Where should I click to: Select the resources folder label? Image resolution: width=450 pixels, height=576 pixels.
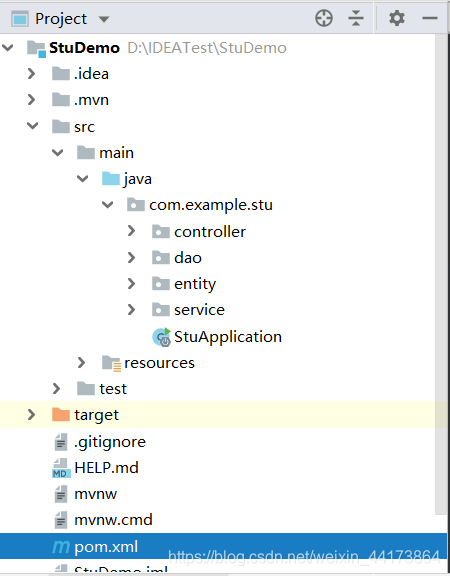click(x=159, y=363)
